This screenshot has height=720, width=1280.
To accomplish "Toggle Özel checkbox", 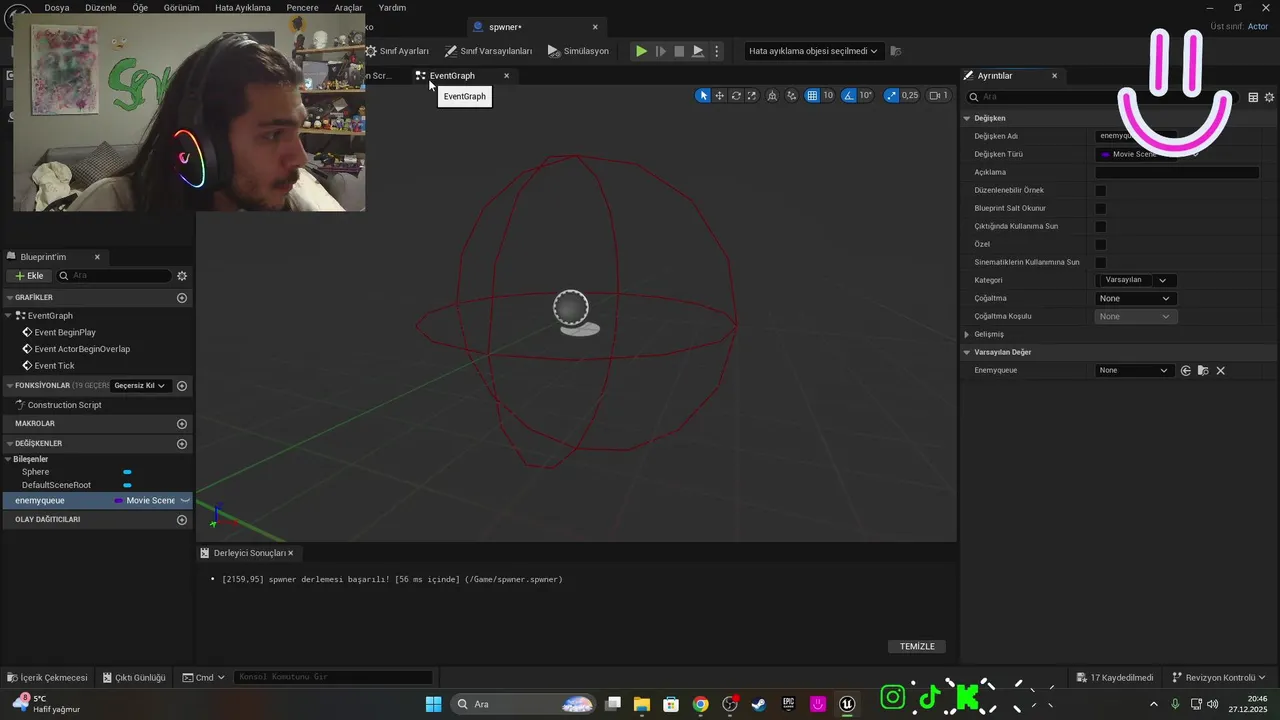I will click(1101, 244).
